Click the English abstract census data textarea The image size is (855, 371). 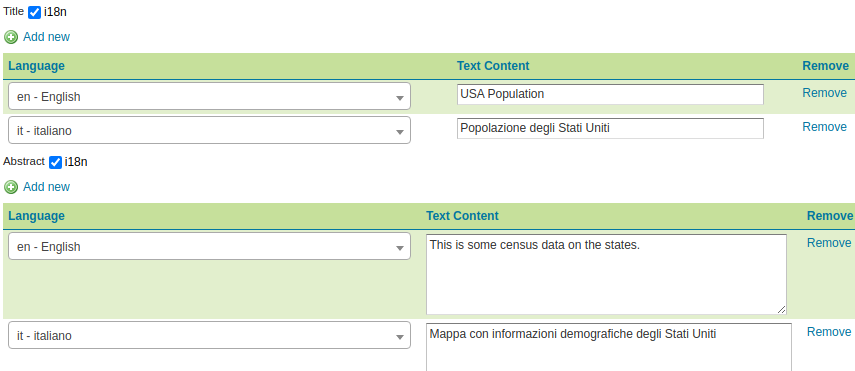click(606, 274)
